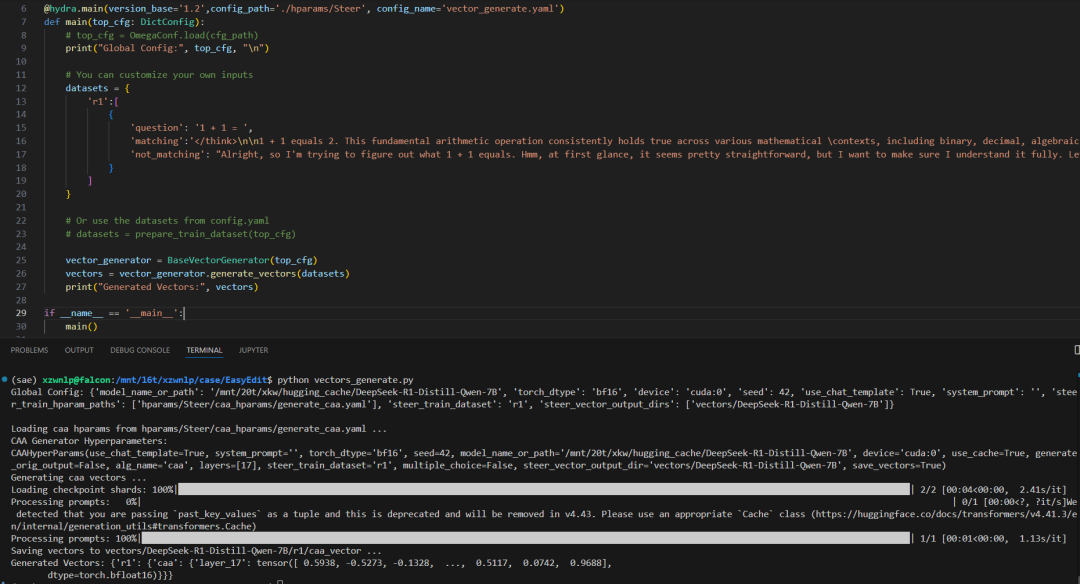Click 'BaseVectorGenerator(top_cfg)' in the editor
Image resolution: width=1080 pixels, height=584 pixels.
(242, 260)
